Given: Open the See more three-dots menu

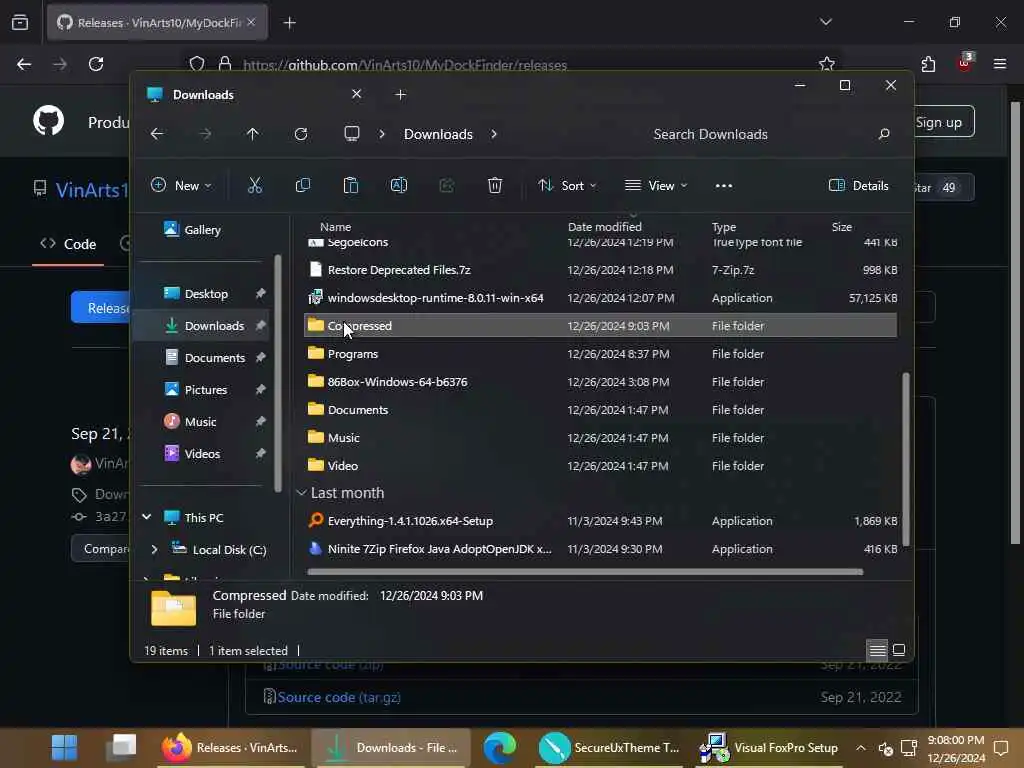Looking at the screenshot, I should coord(724,186).
